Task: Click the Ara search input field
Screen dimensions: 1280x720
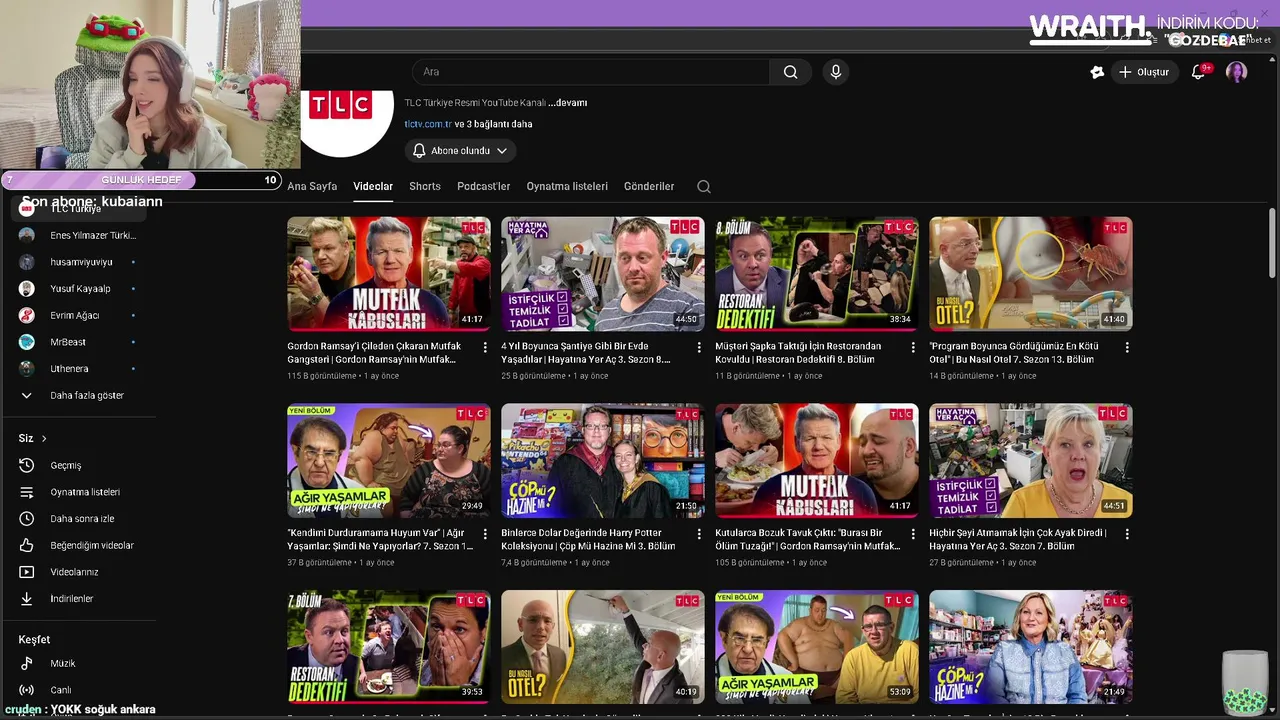Action: pos(591,72)
